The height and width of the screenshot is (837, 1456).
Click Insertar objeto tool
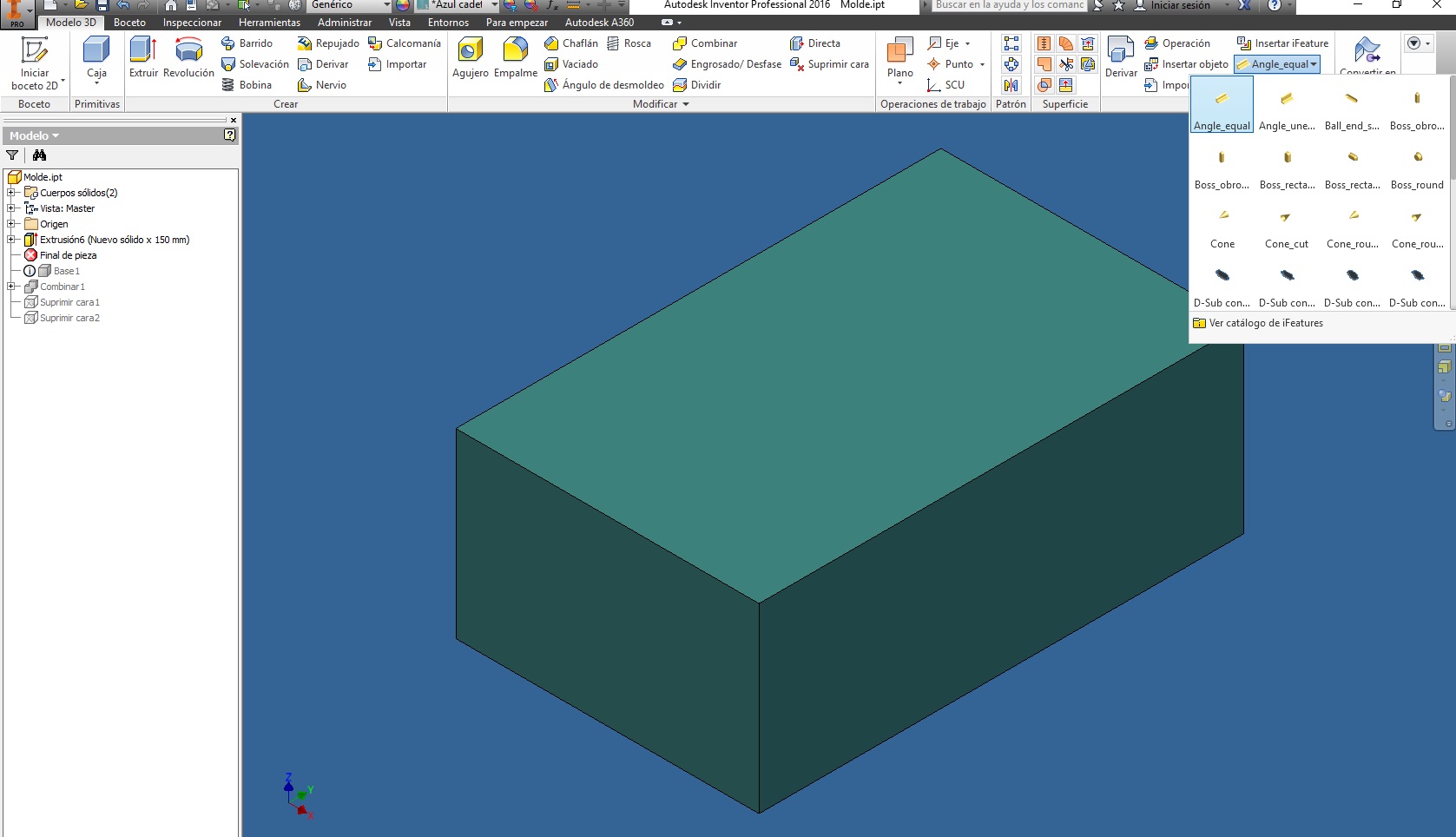(1186, 64)
